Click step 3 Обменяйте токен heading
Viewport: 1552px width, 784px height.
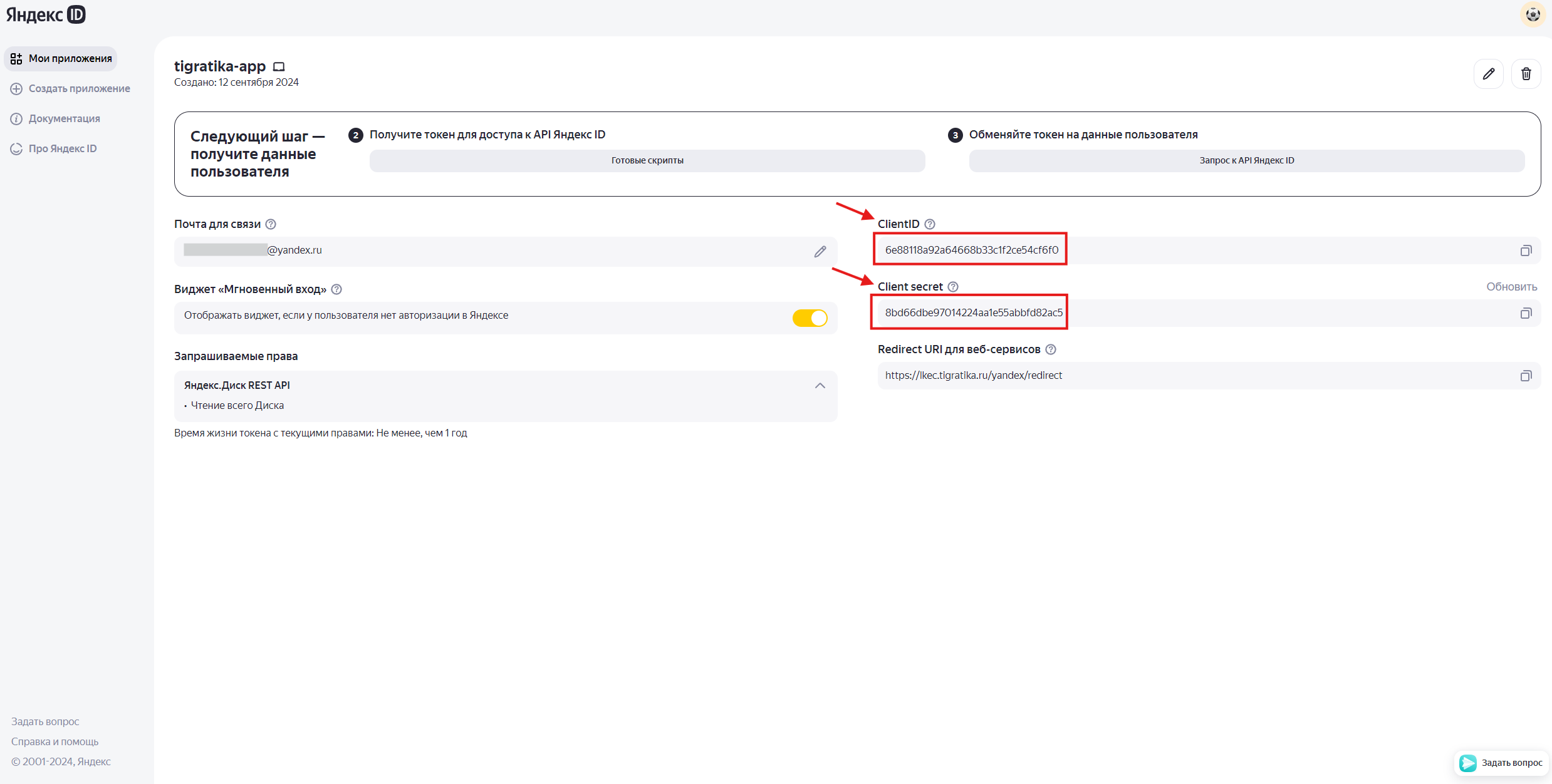(x=1083, y=135)
